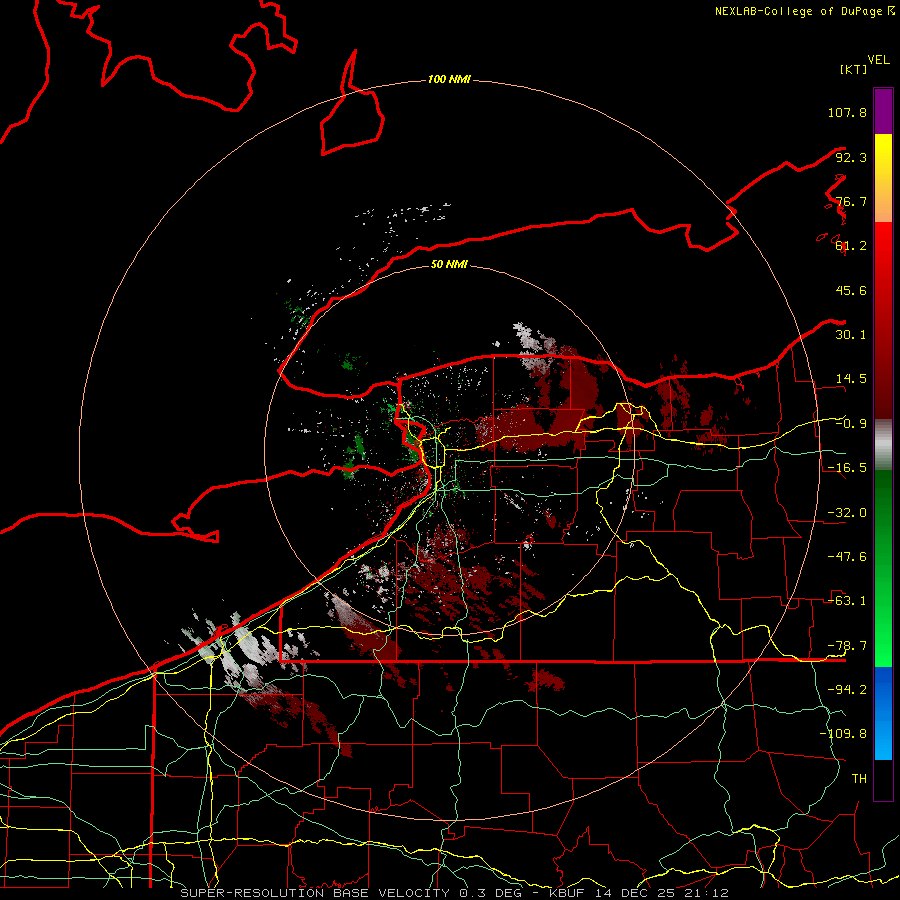Click the 61.2 legend value
The height and width of the screenshot is (900, 900).
click(851, 246)
